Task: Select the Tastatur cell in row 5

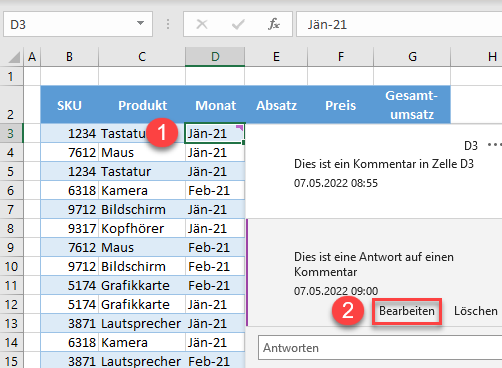Action: tap(142, 171)
